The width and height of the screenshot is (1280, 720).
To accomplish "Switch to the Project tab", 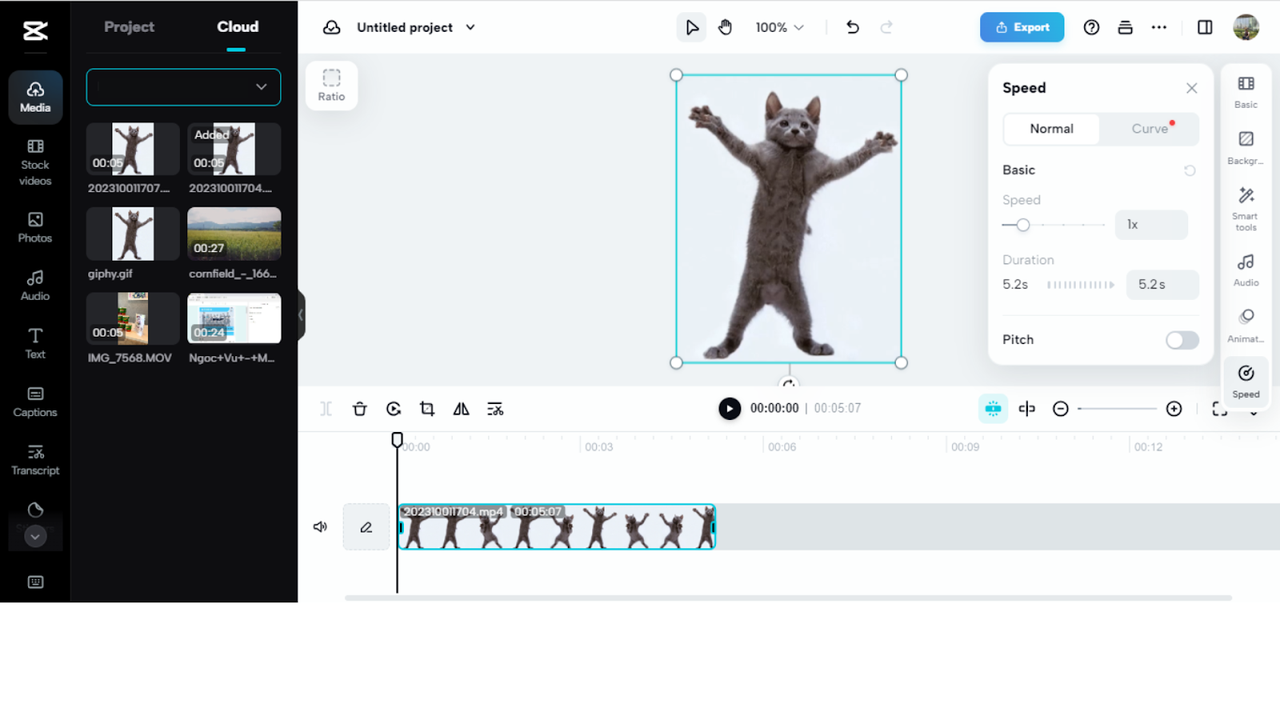I will tap(130, 27).
